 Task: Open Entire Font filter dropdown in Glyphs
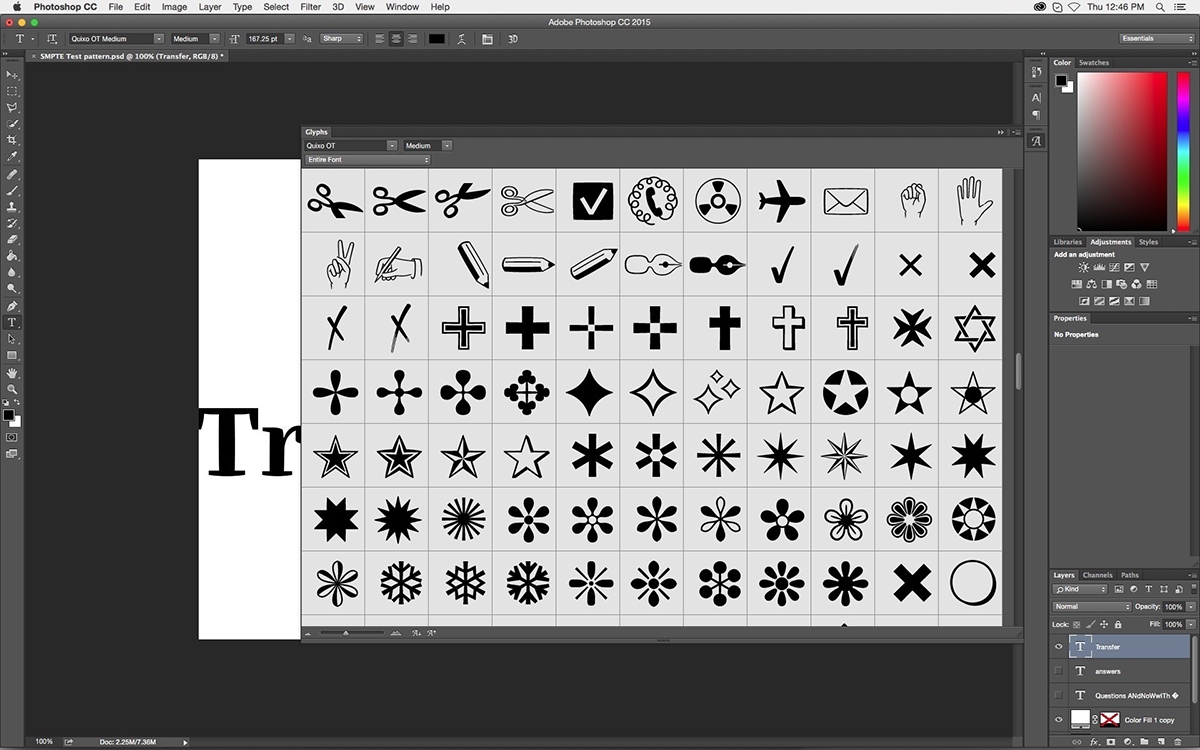[367, 160]
